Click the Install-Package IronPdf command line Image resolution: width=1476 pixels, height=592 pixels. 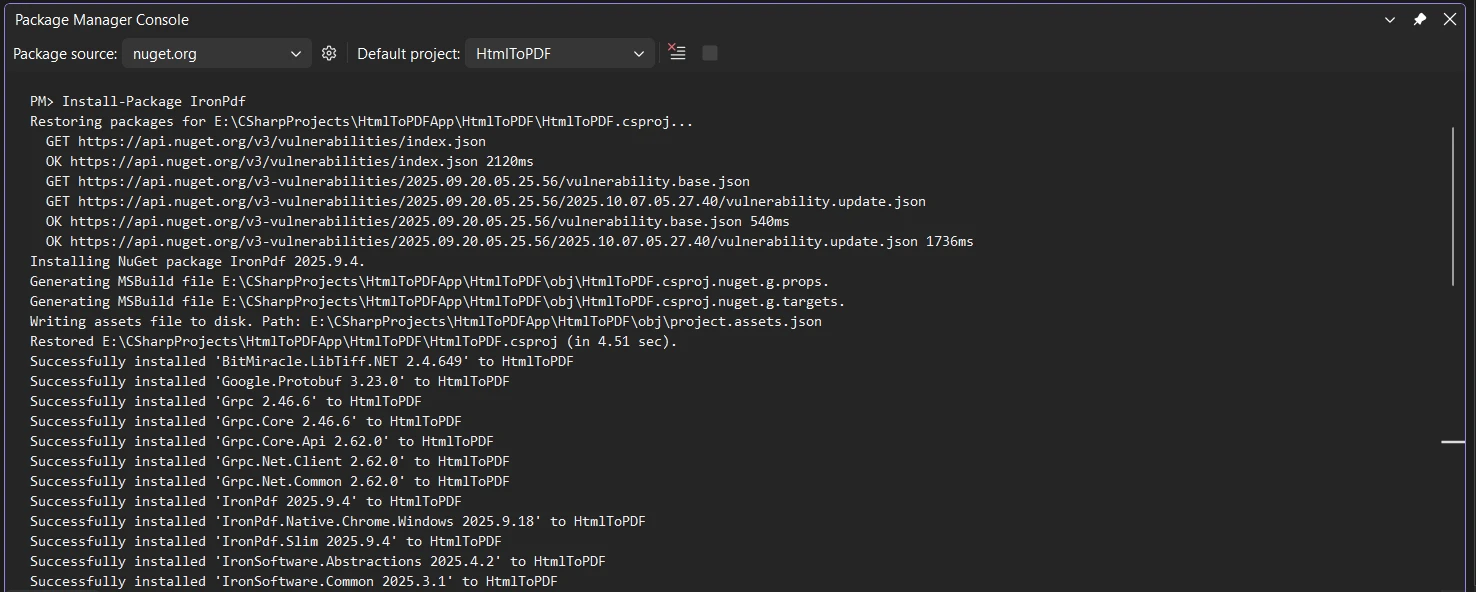click(x=138, y=101)
